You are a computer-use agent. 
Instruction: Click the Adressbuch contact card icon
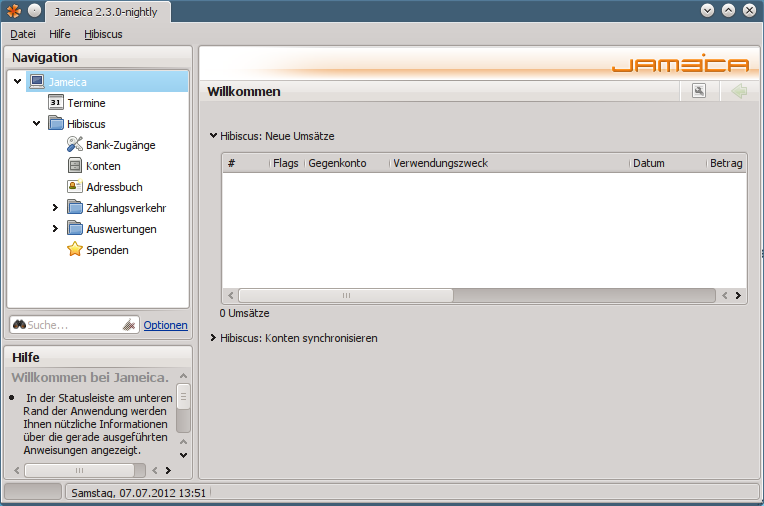(x=75, y=186)
